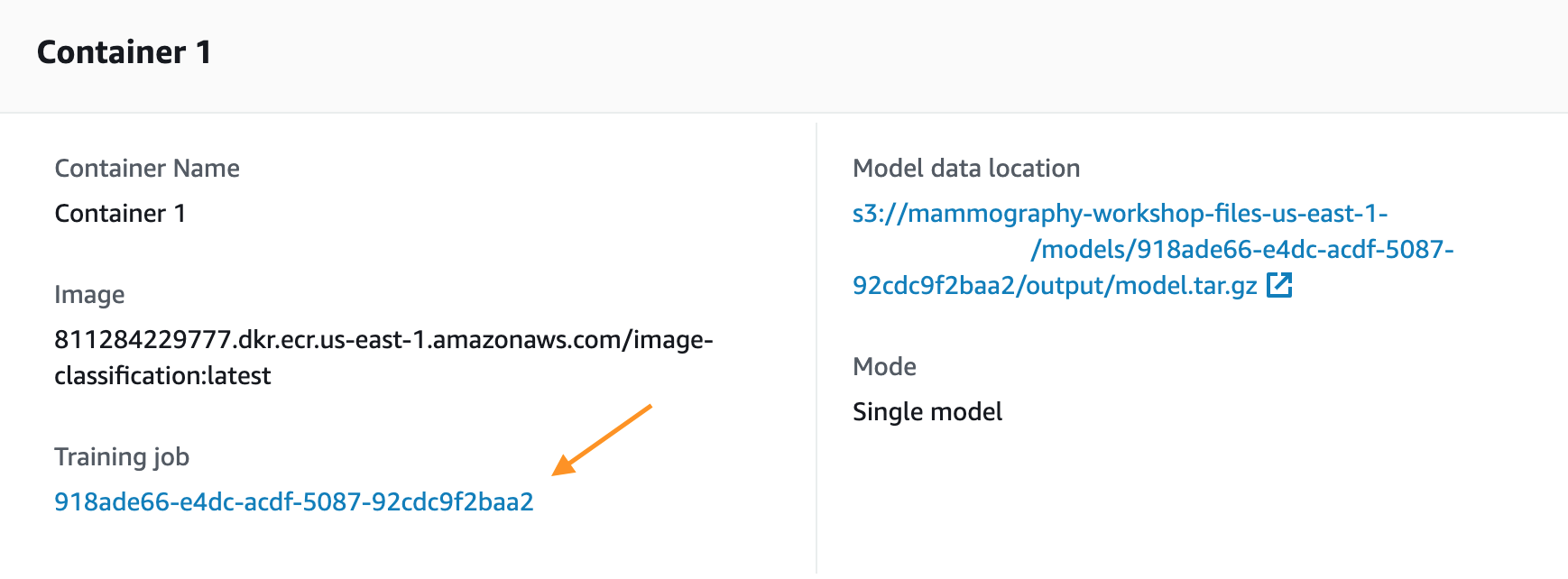Open the 92cdc9f2baa2/output/model.tar.gz link text
The width and height of the screenshot is (1568, 579).
pyautogui.click(x=1055, y=285)
